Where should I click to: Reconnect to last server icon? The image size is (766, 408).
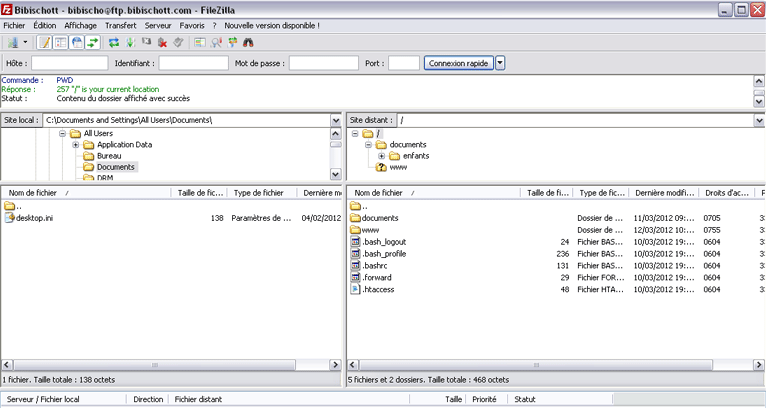(178, 43)
